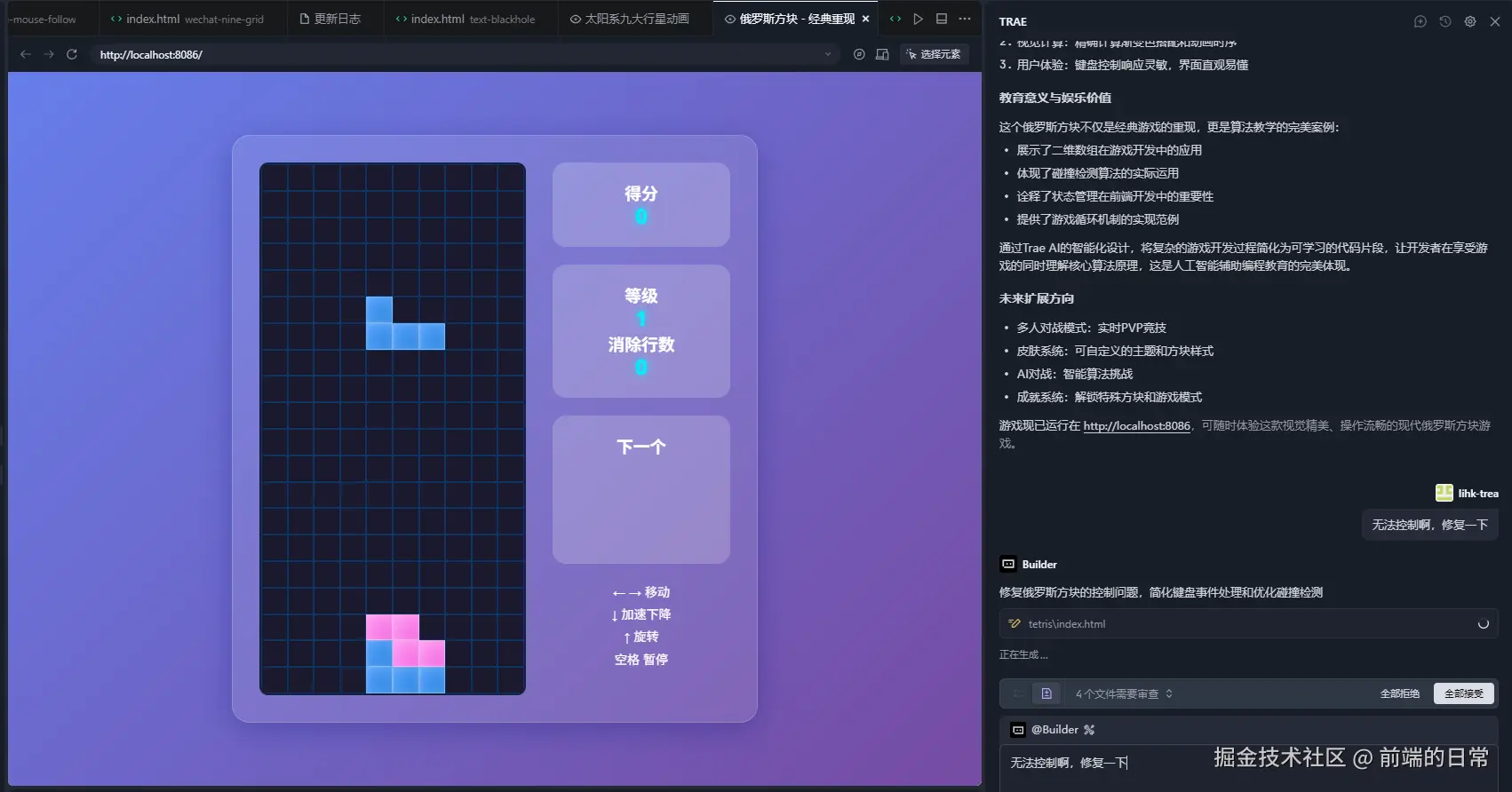
Task: Click the 未来扩展方向 heading
Action: tap(1036, 298)
